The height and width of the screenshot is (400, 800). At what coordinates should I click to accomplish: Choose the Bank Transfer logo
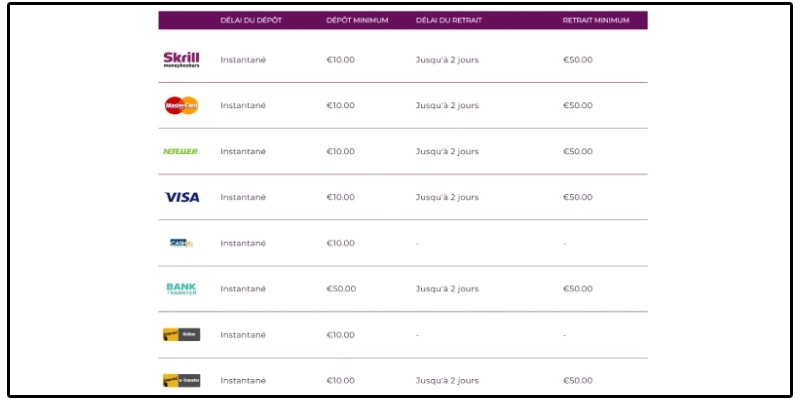(x=181, y=289)
